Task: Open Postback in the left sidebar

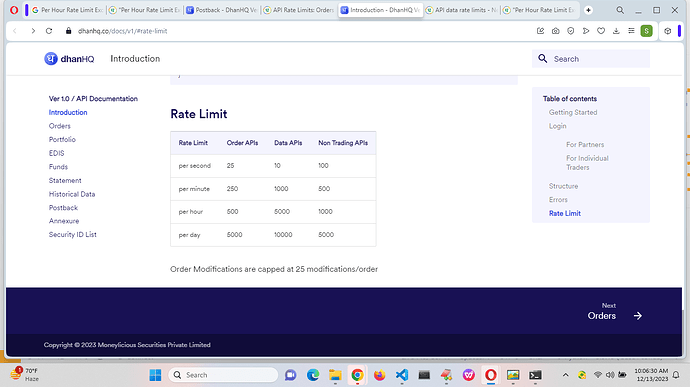Action: 63,208
